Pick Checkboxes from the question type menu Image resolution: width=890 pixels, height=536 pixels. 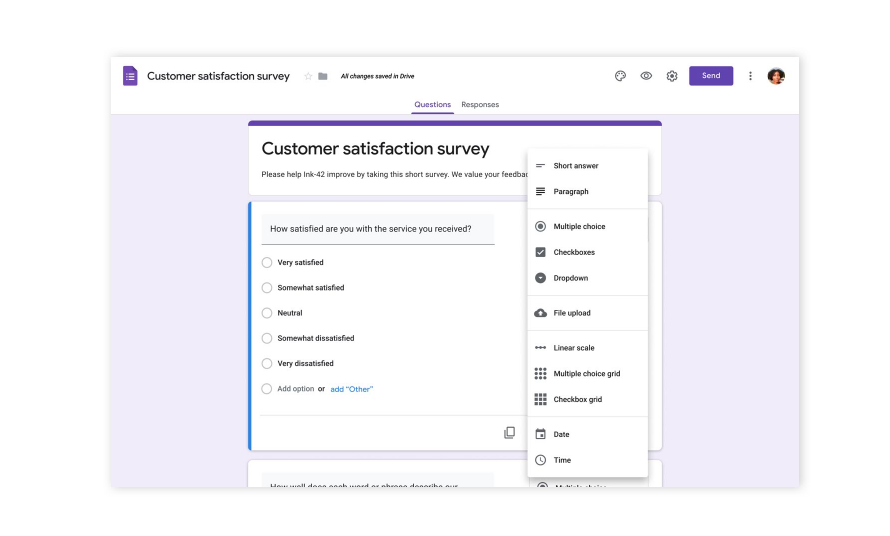click(x=573, y=252)
